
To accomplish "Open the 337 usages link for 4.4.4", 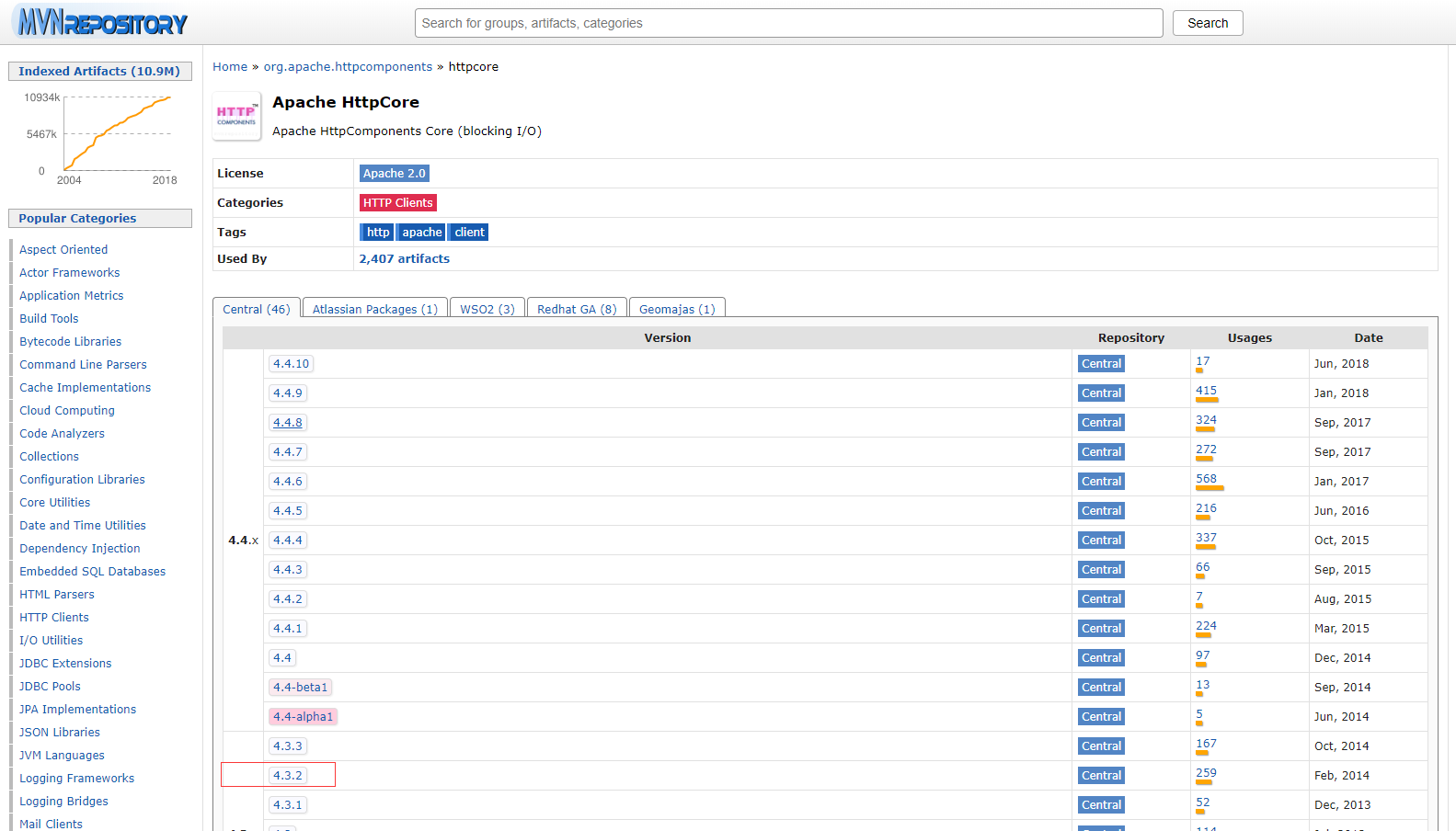I will pyautogui.click(x=1206, y=538).
